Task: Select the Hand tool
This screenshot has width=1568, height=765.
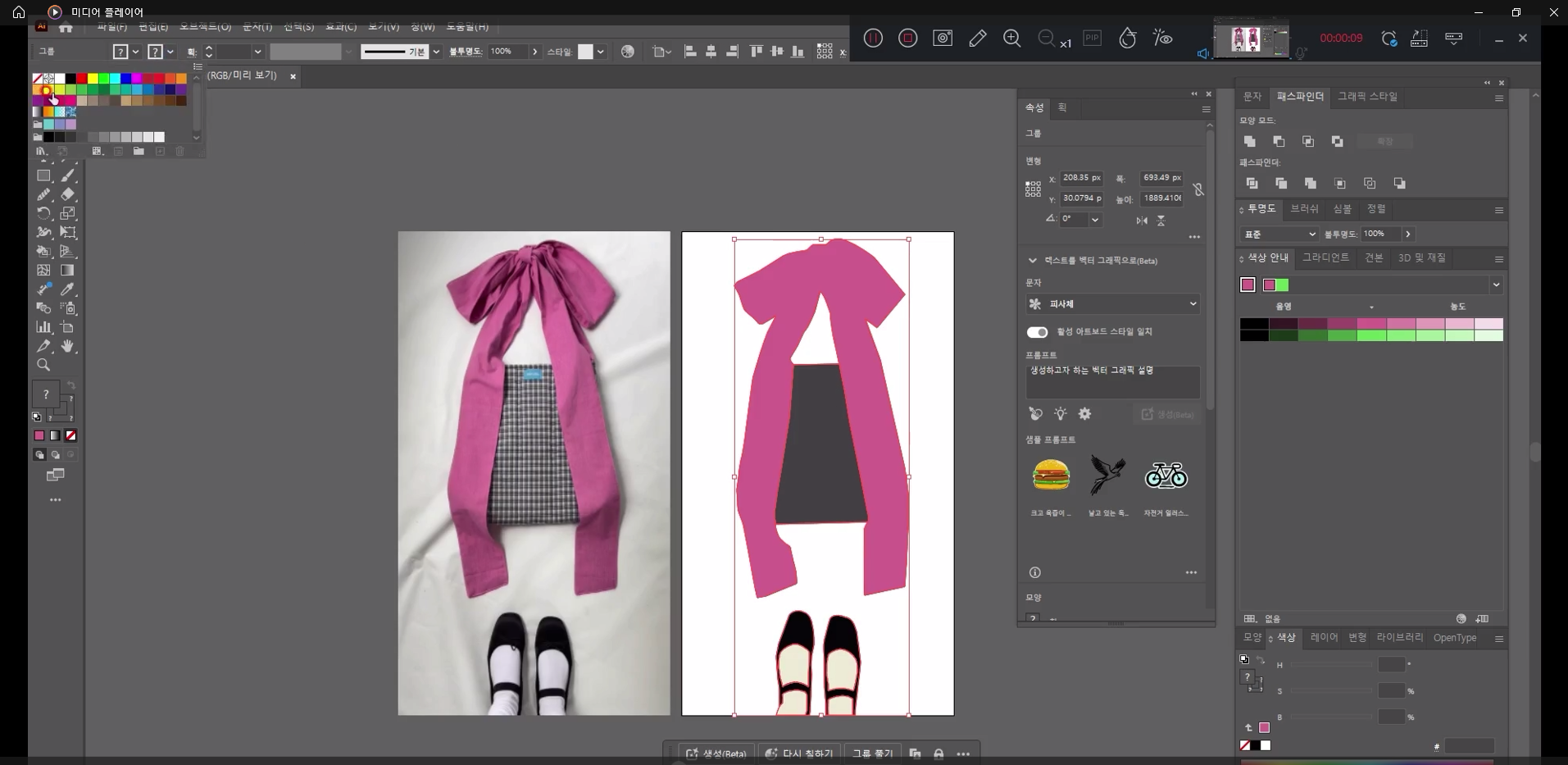Action: click(x=68, y=346)
